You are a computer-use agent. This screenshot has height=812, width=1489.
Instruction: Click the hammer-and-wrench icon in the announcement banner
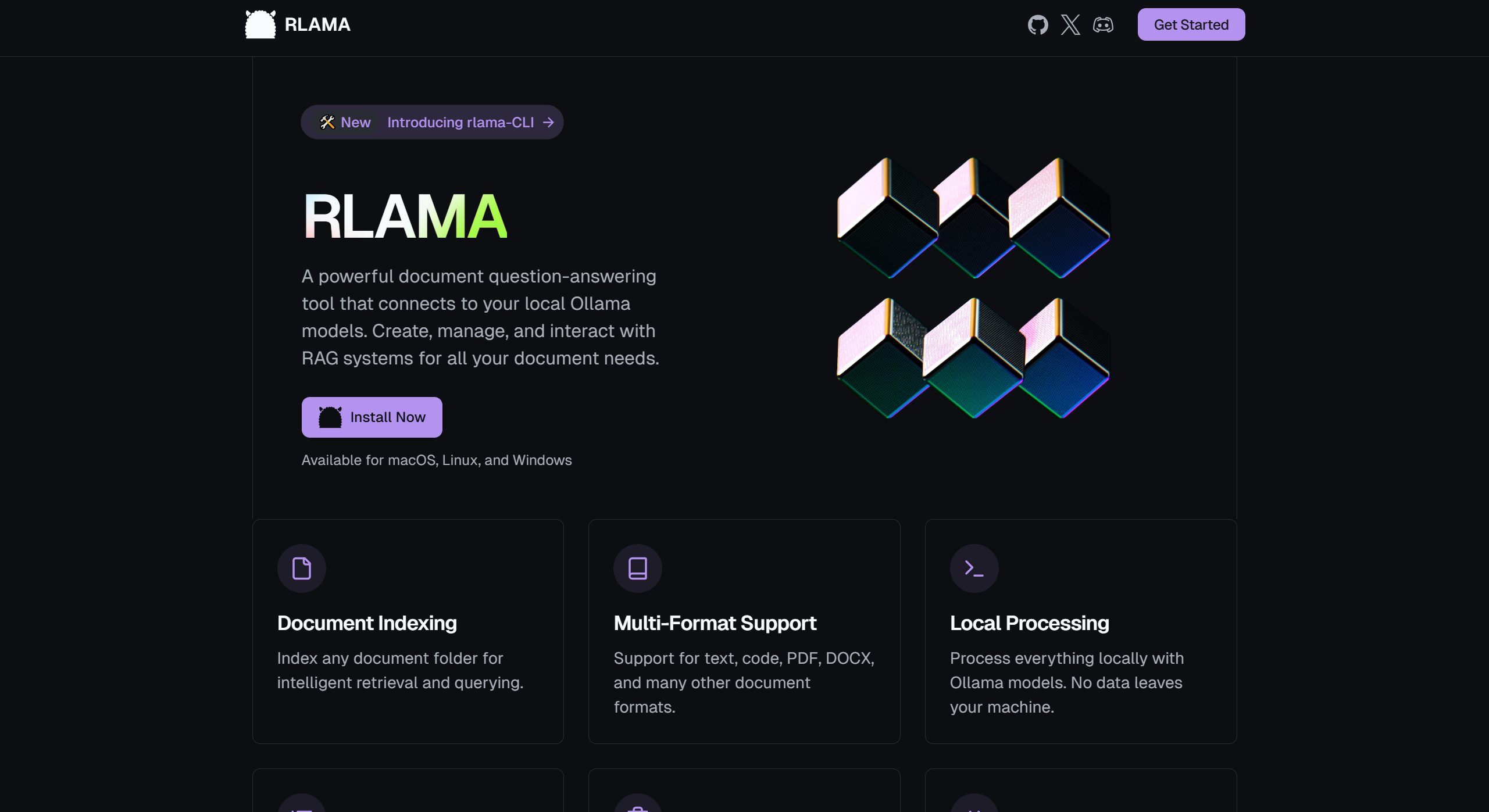tap(327, 122)
